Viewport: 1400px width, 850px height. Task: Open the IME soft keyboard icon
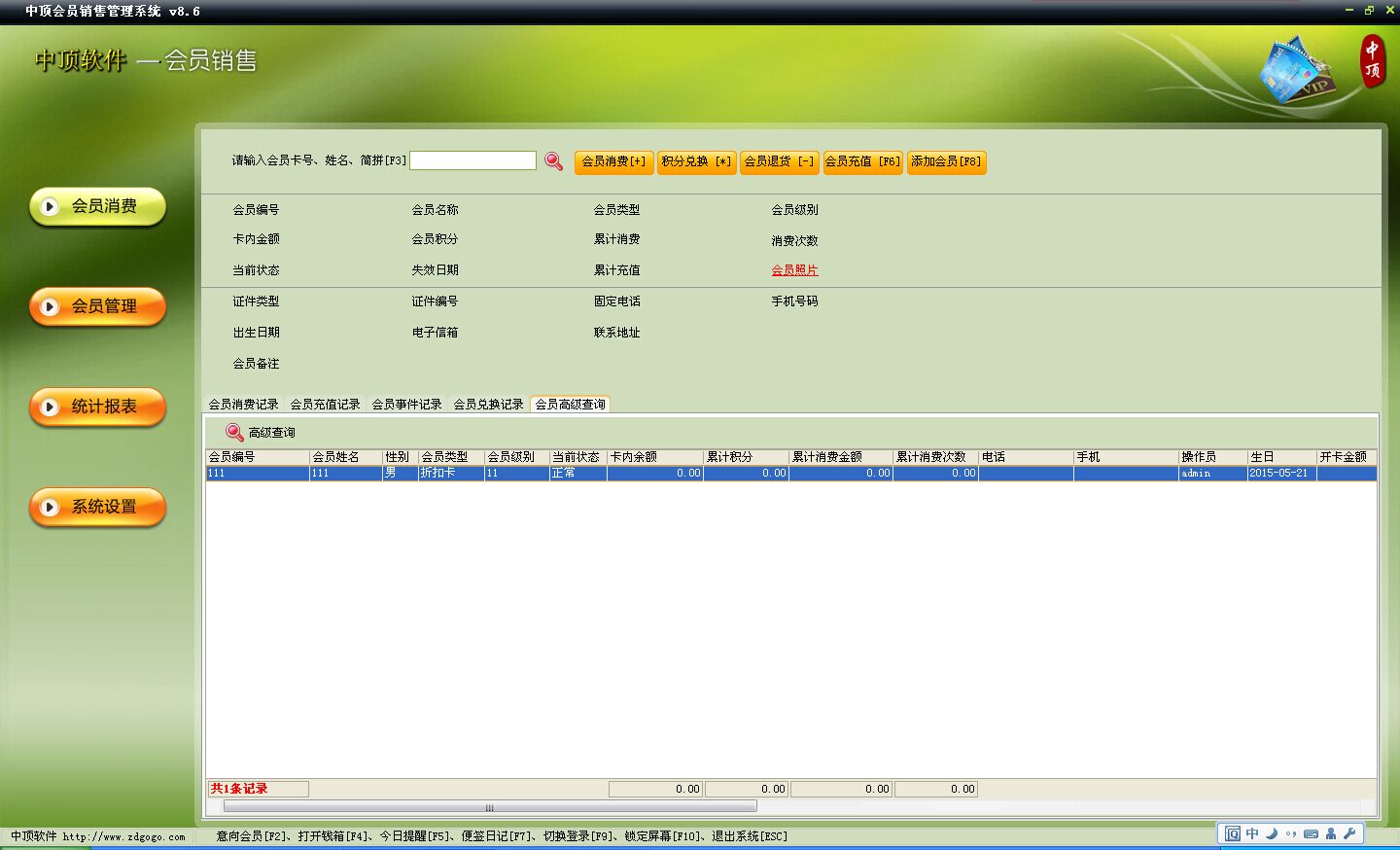[1311, 833]
